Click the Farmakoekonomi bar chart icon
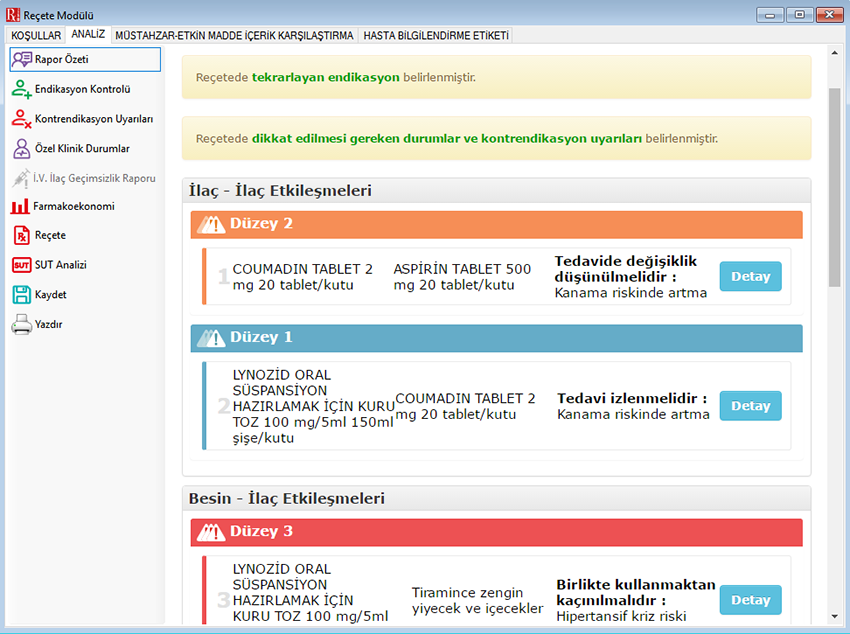Viewport: 850px width, 634px height. pos(21,207)
